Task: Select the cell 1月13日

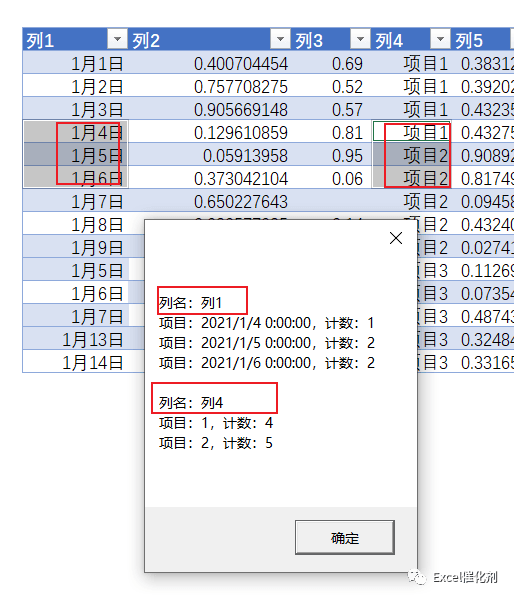Action: pos(75,338)
